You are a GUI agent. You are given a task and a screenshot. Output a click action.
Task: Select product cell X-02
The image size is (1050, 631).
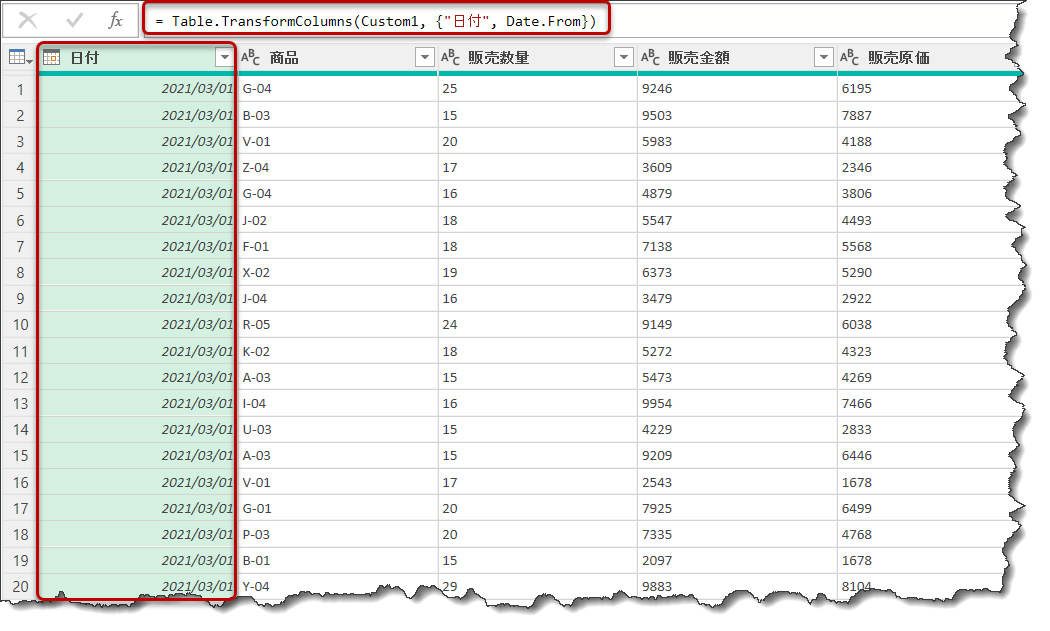pyautogui.click(x=337, y=273)
